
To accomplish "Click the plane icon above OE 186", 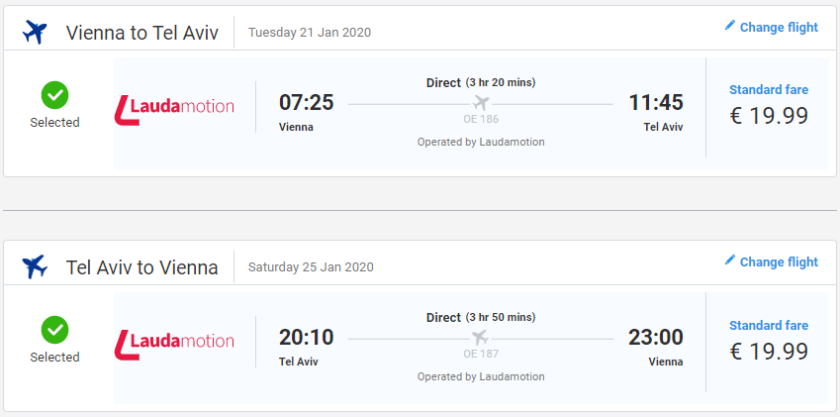I will [481, 103].
